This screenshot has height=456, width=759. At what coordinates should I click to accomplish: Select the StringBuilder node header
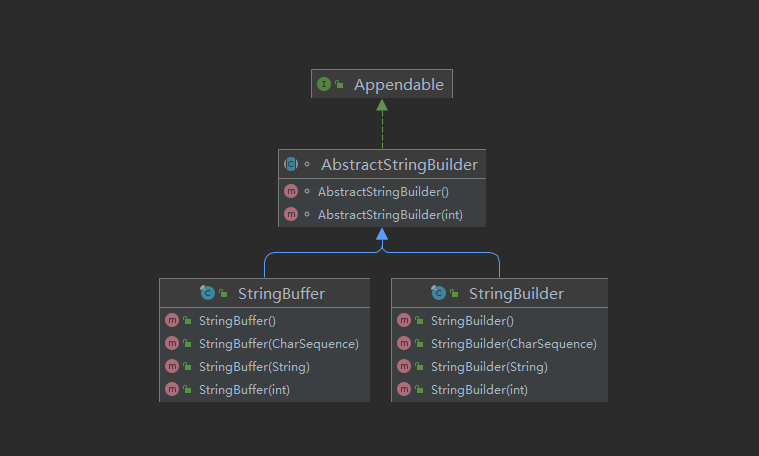coord(500,293)
